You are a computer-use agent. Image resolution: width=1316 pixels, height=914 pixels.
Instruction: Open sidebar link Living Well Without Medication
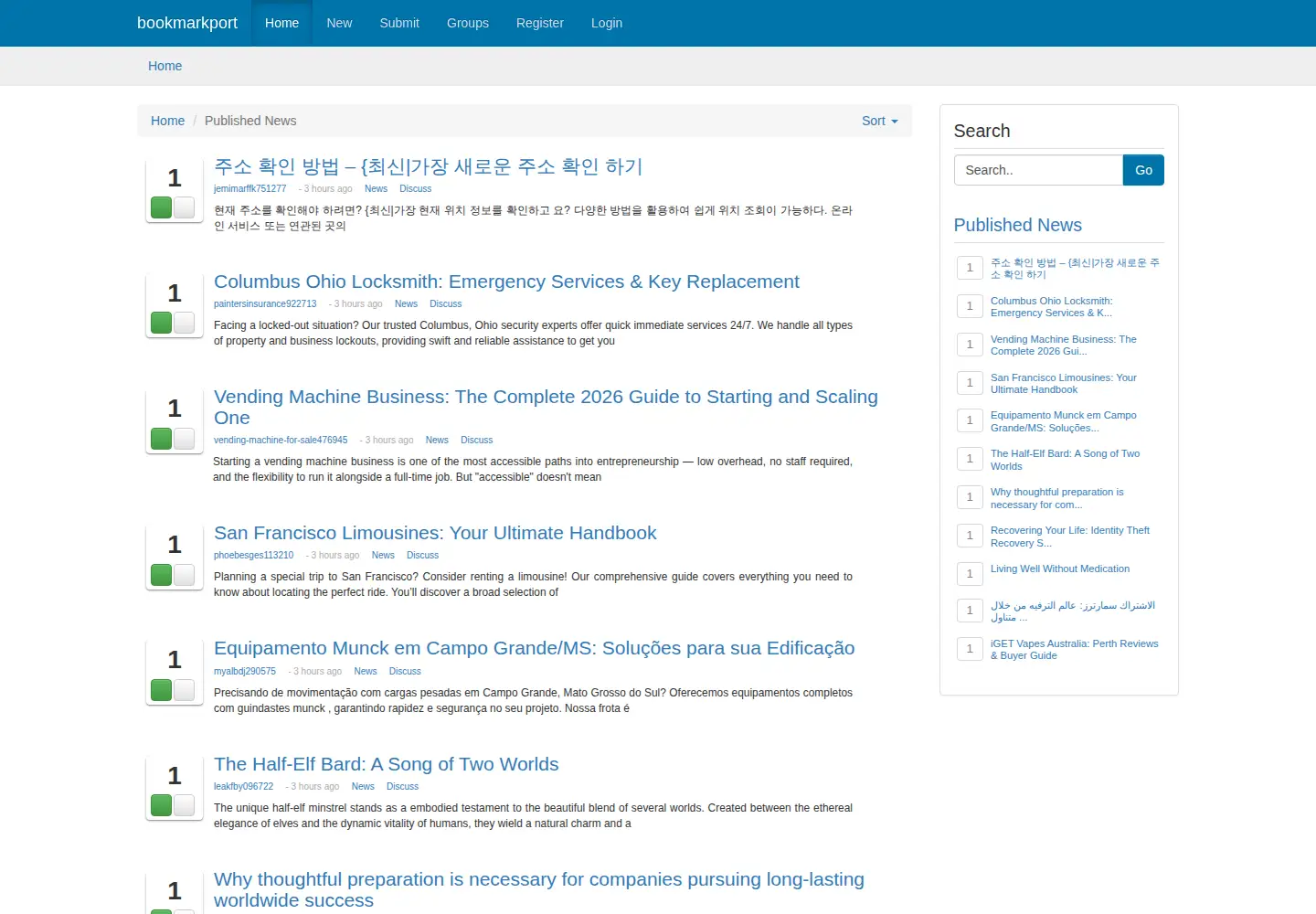1060,569
